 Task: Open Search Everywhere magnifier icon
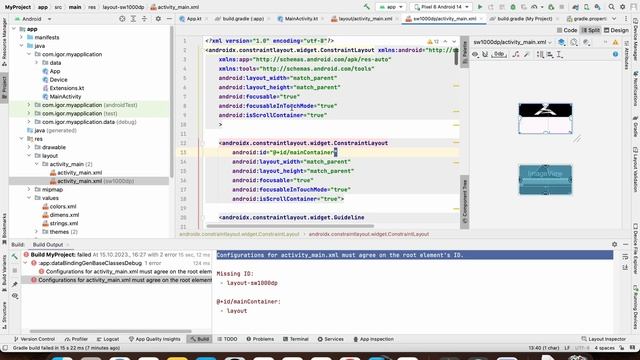point(611,7)
